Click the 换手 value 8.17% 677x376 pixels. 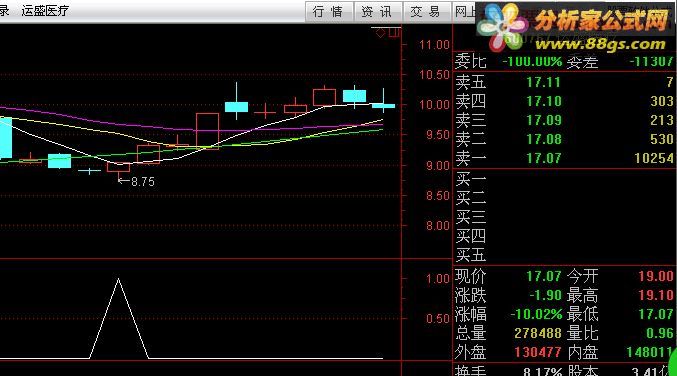coord(542,371)
